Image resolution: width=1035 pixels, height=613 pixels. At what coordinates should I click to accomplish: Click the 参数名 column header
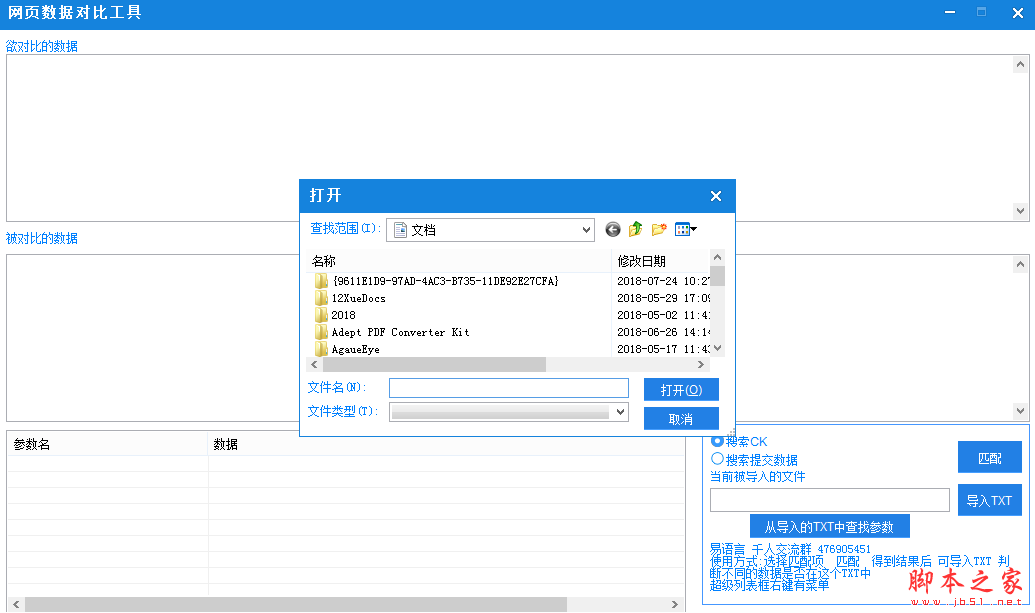108,444
